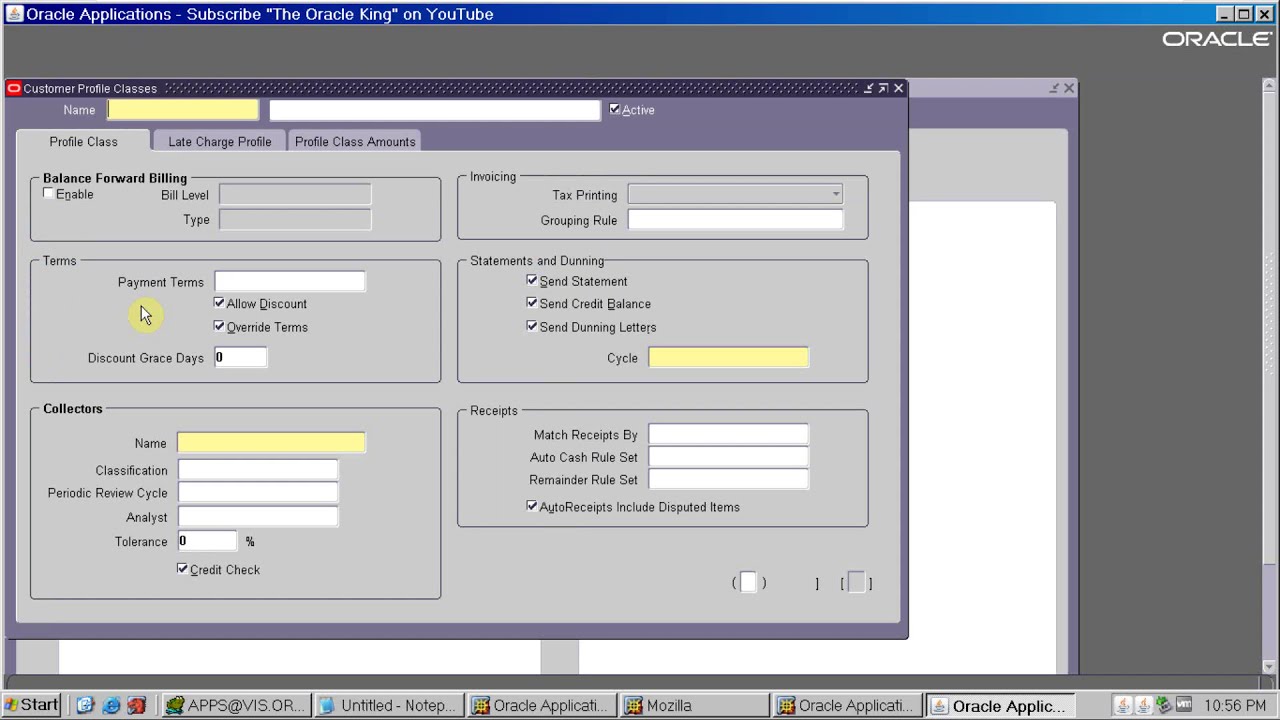This screenshot has width=1280, height=720.
Task: Uncheck the Active checkbox
Action: click(x=615, y=109)
